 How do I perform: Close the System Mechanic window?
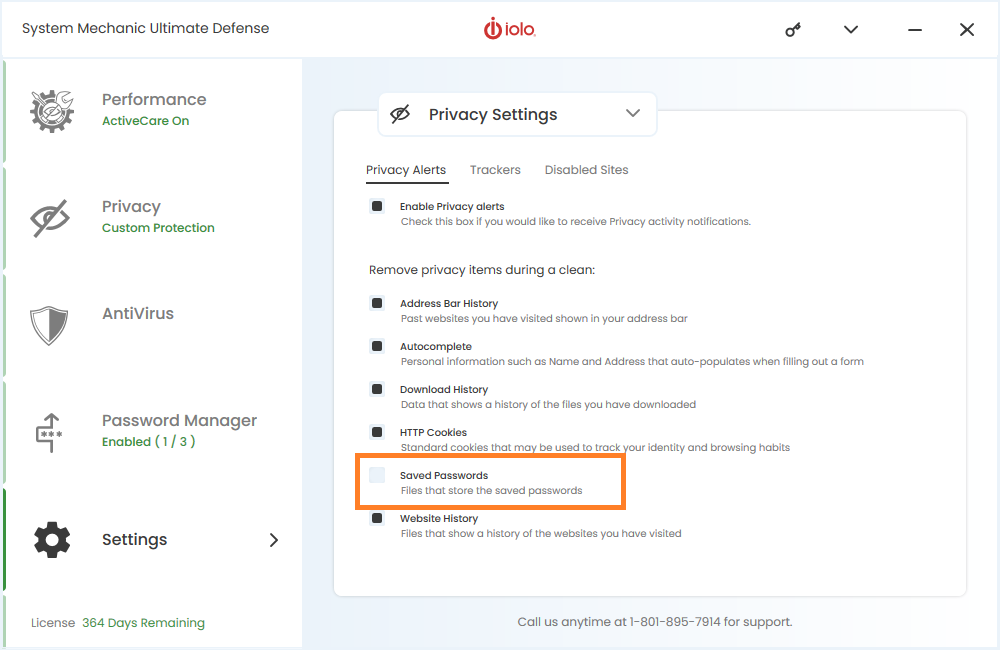pos(966,29)
